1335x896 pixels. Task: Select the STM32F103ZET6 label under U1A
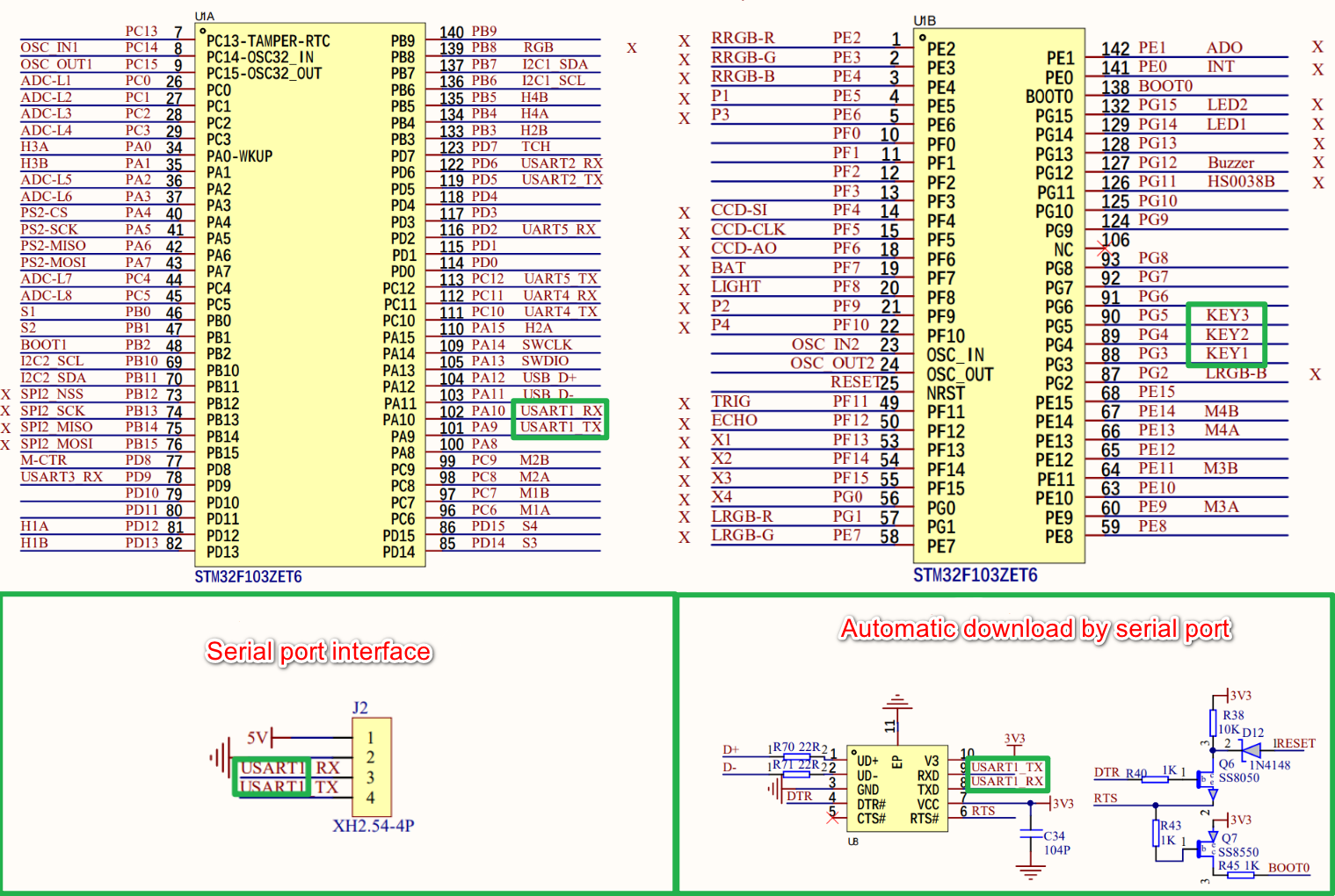click(249, 577)
